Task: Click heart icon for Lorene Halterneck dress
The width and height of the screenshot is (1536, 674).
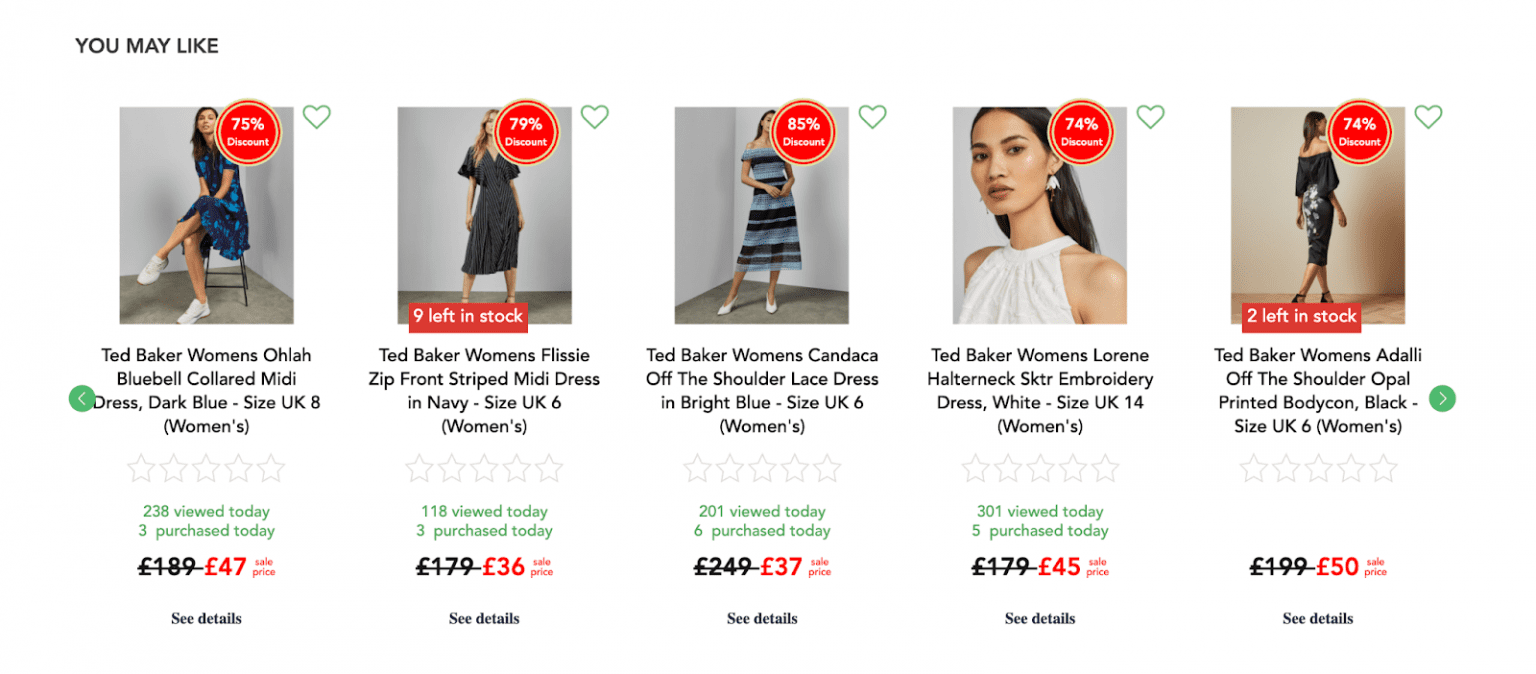Action: click(x=1151, y=117)
